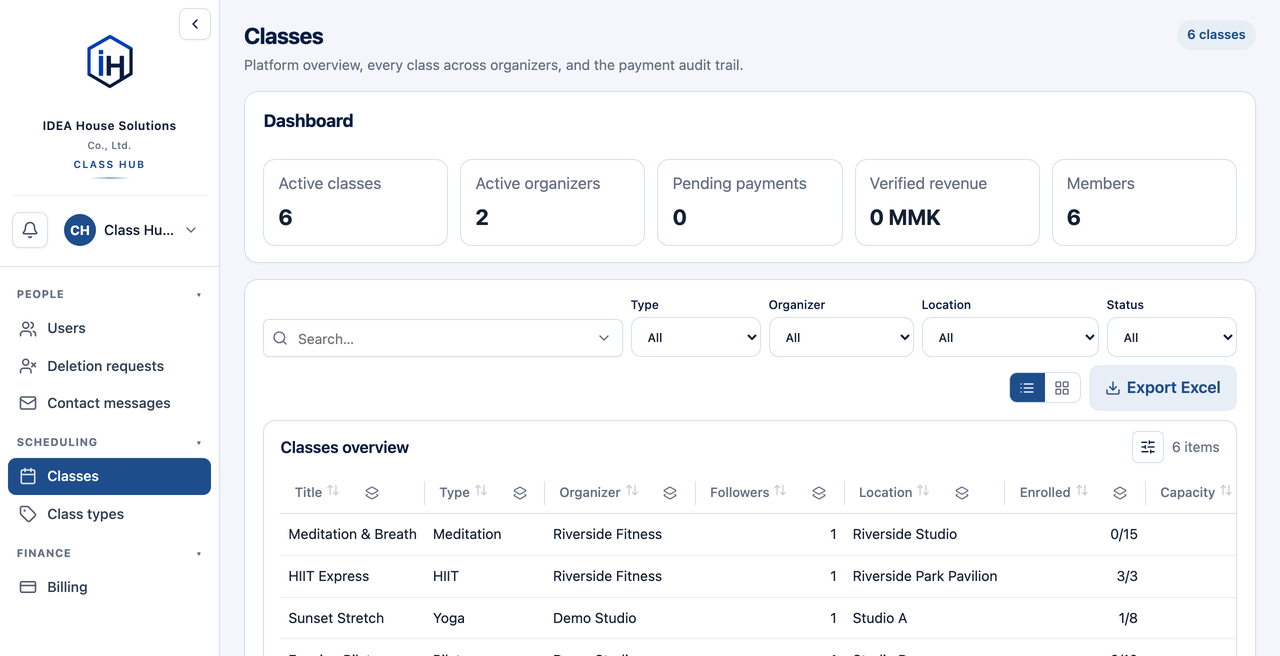
Task: Click the Verified revenue card
Action: 946,202
